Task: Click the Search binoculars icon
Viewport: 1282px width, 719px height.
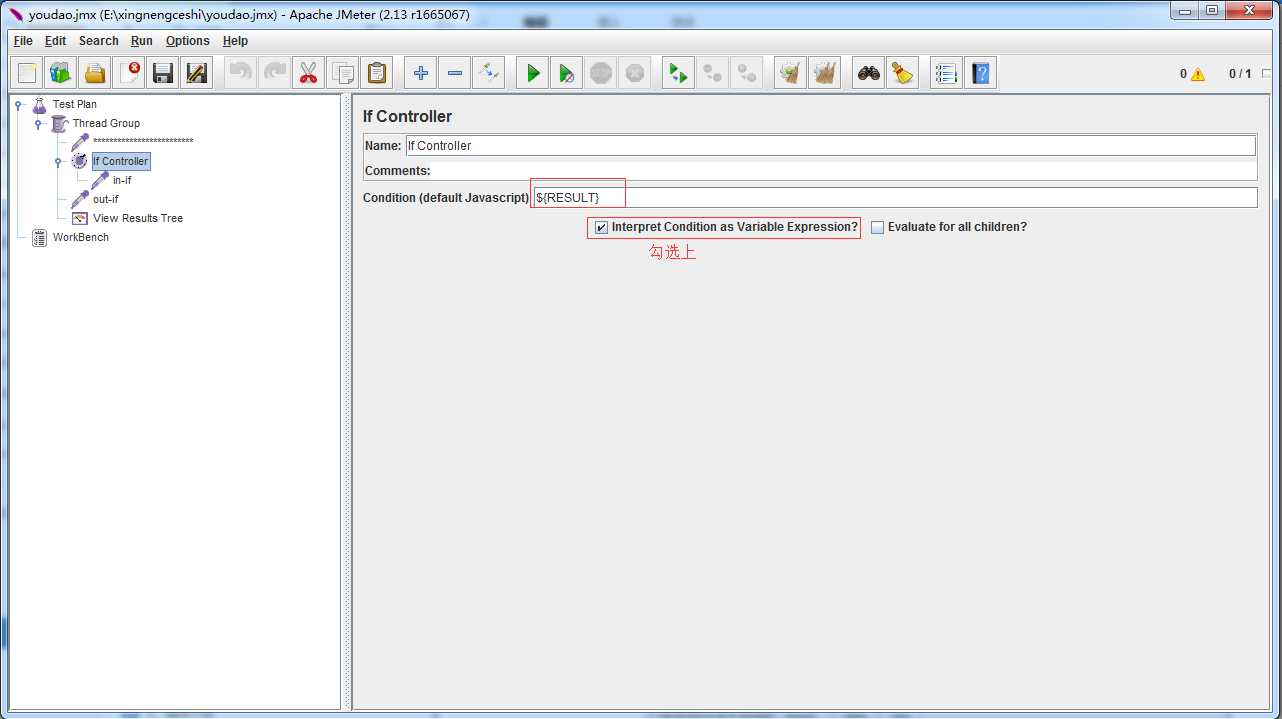Action: pos(869,73)
